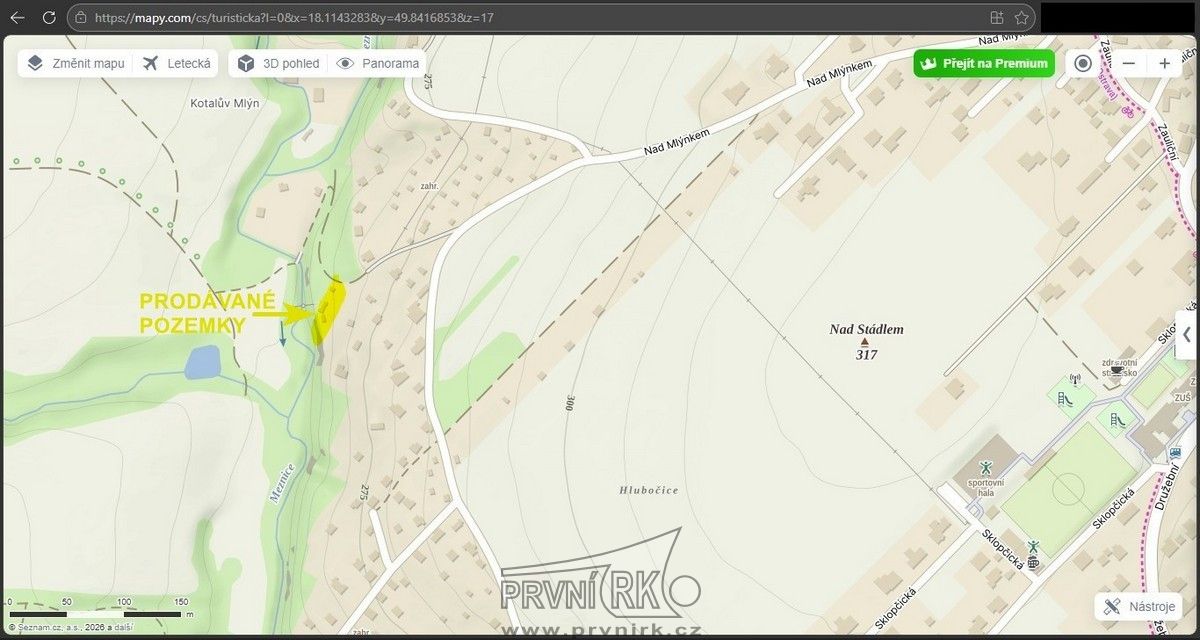Center map on my location
Viewport: 1200px width, 640px height.
tap(1083, 63)
